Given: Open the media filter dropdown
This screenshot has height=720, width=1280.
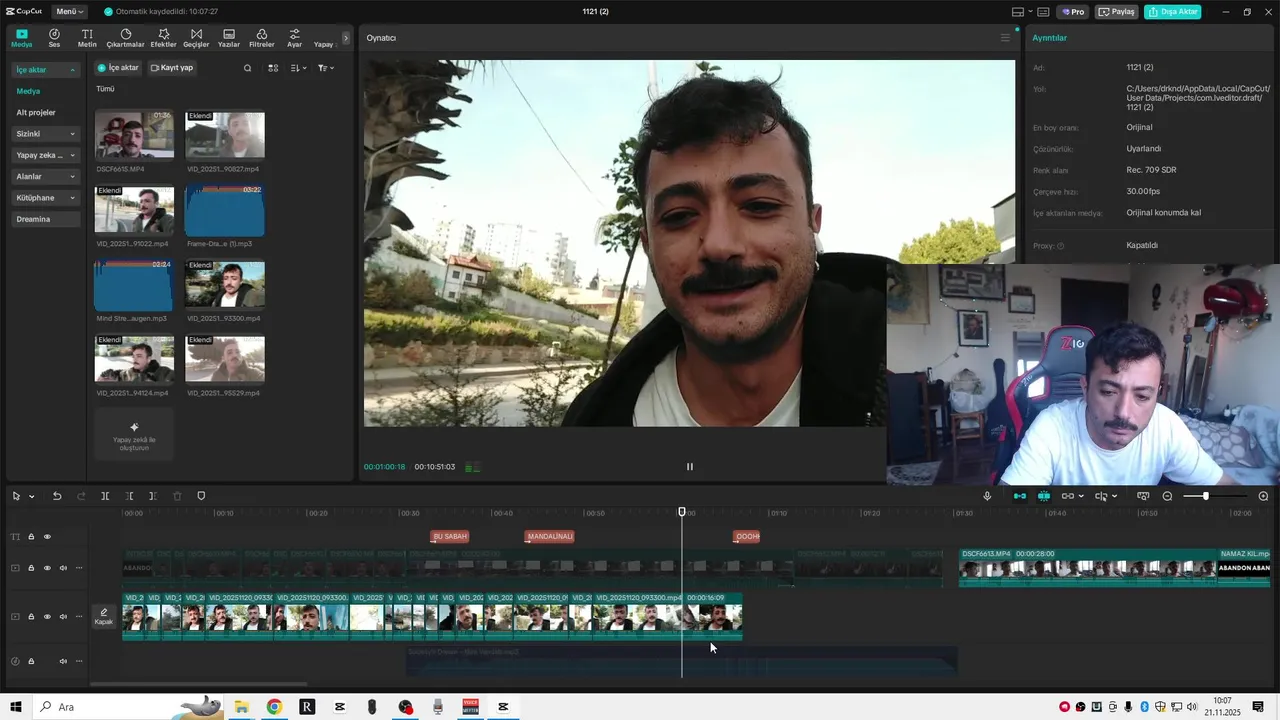Looking at the screenshot, I should [x=326, y=68].
